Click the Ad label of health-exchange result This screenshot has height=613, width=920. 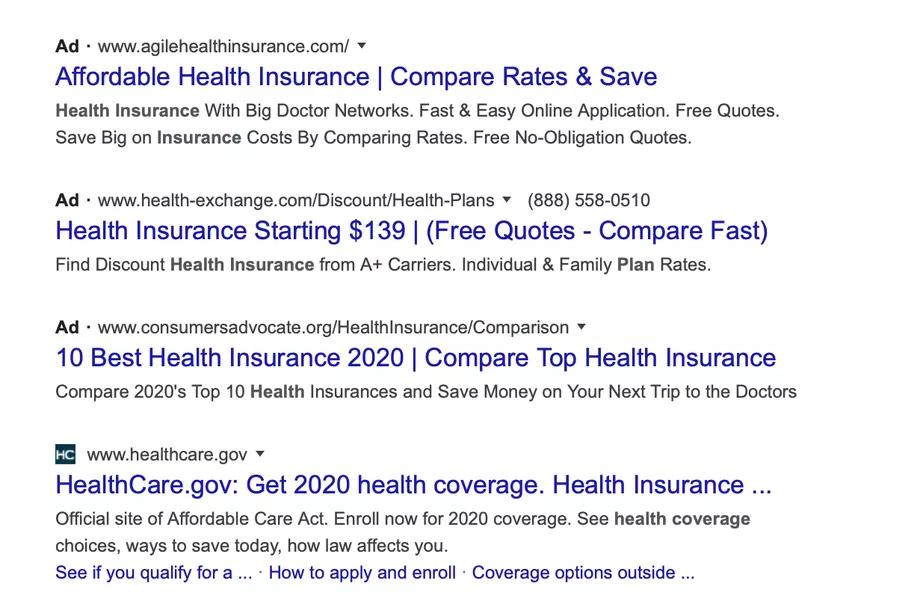pyautogui.click(x=67, y=201)
